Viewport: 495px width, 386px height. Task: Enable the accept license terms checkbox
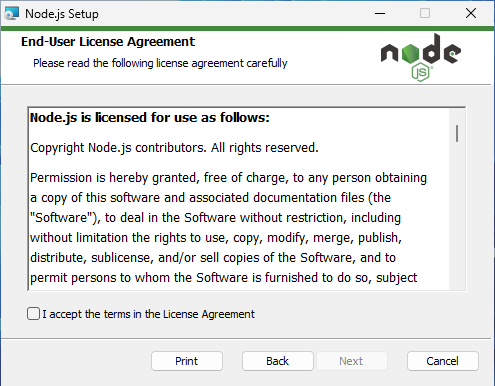coord(33,314)
